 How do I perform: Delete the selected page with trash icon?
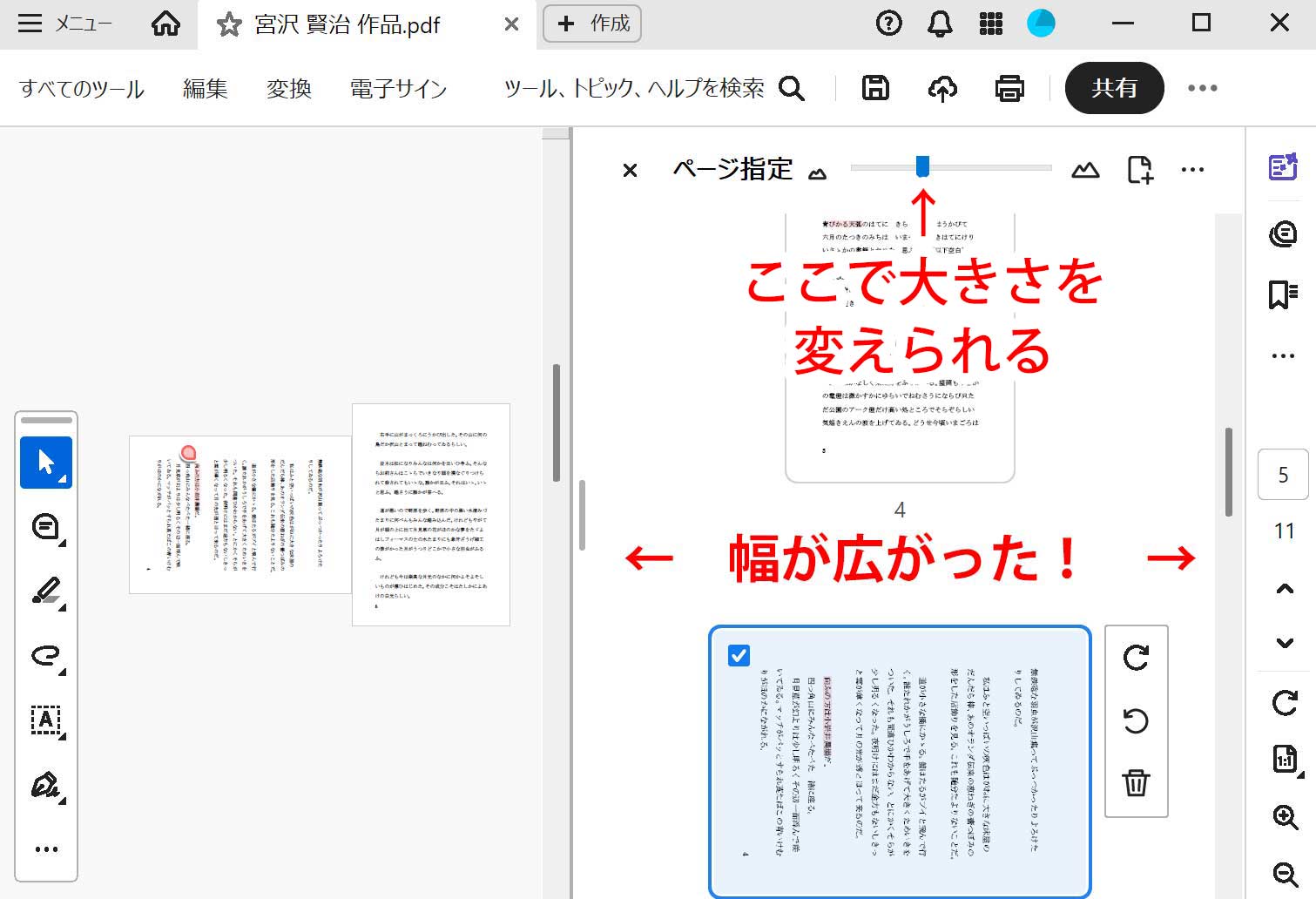(1136, 782)
